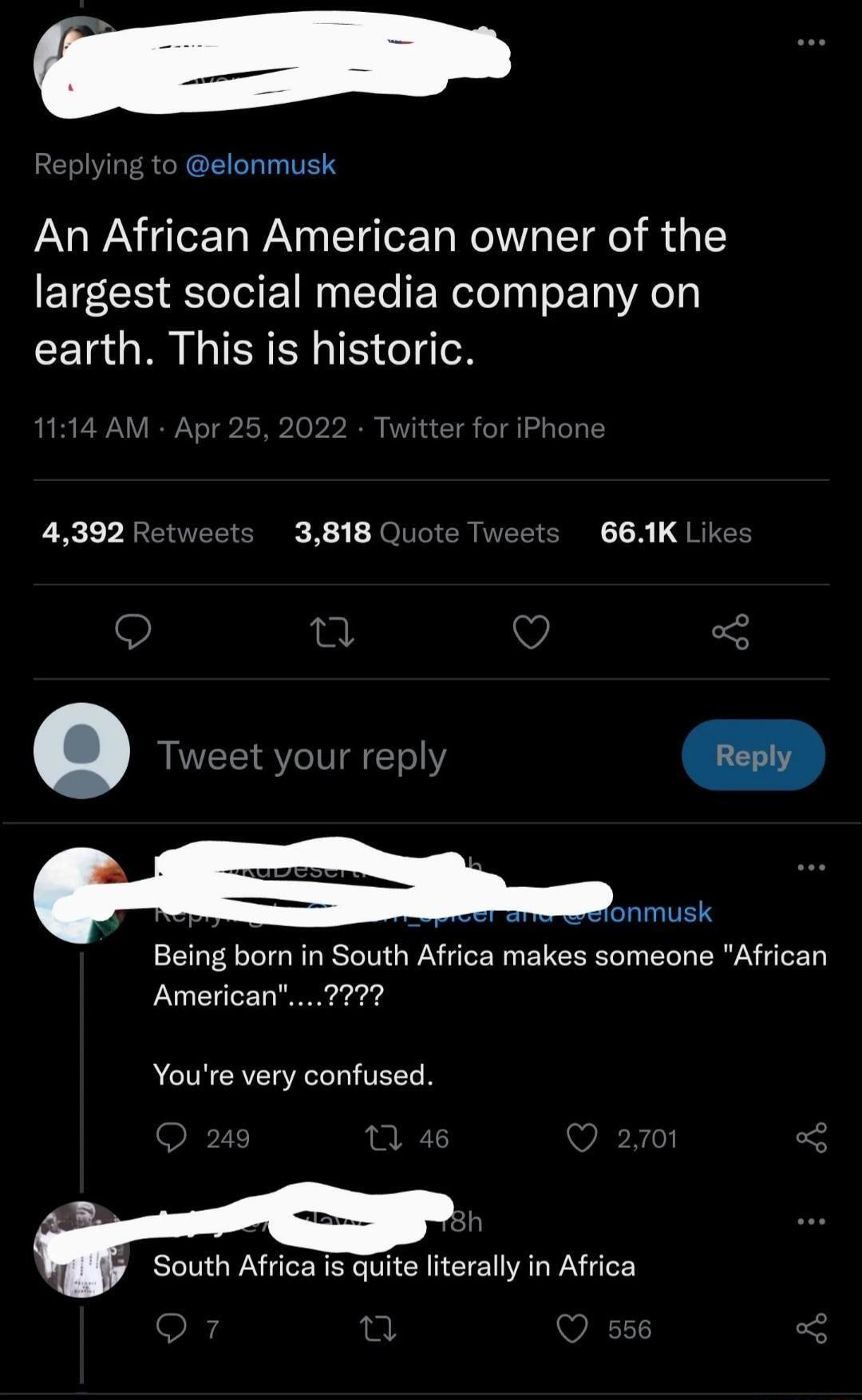Share the main tweet
This screenshot has width=862, height=1400.
pos(730,633)
